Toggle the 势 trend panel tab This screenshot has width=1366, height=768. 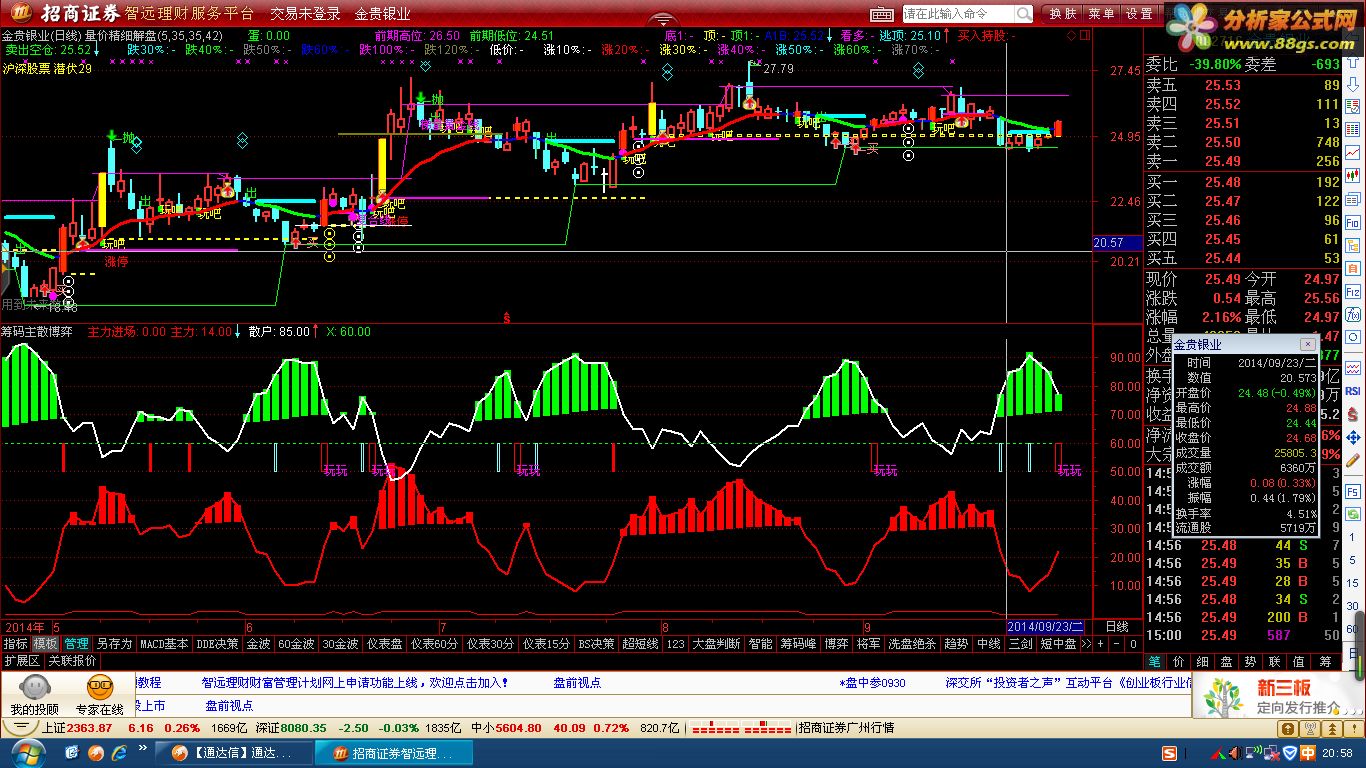(1251, 661)
